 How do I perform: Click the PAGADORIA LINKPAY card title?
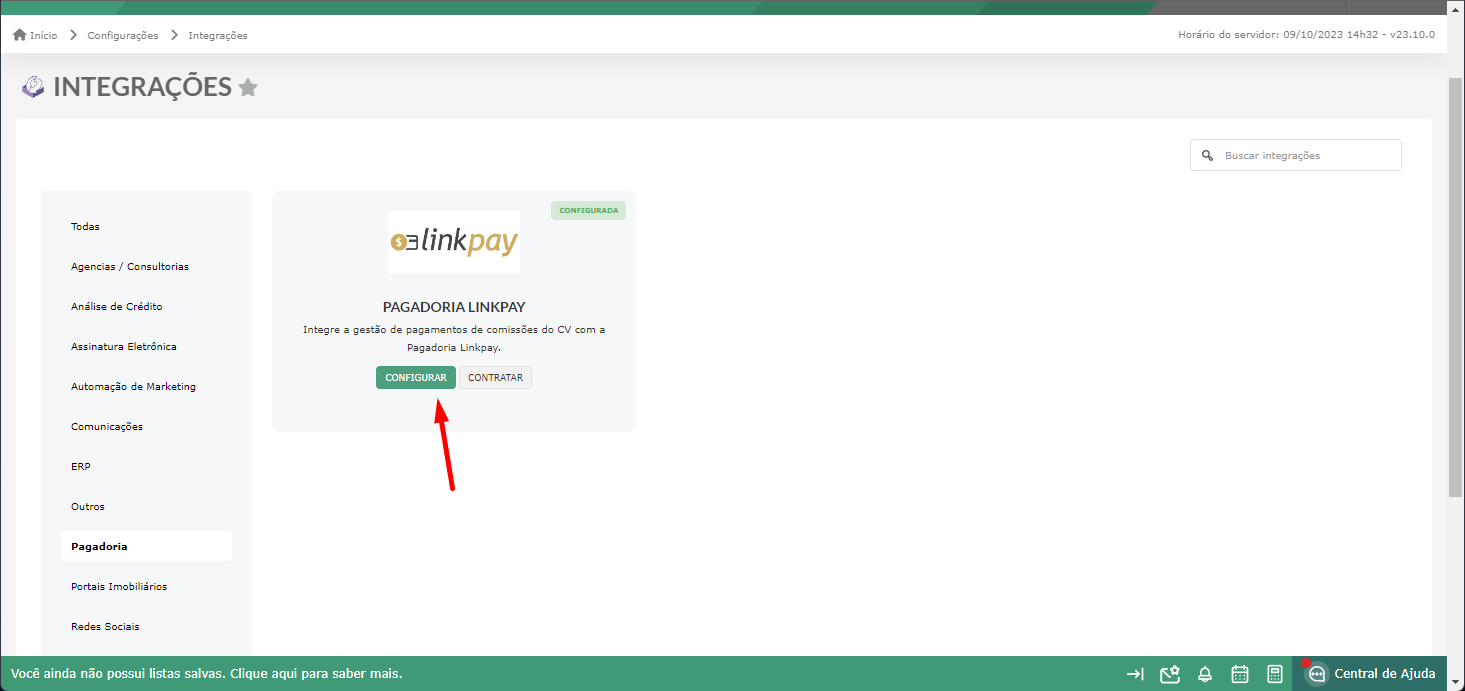coord(454,307)
